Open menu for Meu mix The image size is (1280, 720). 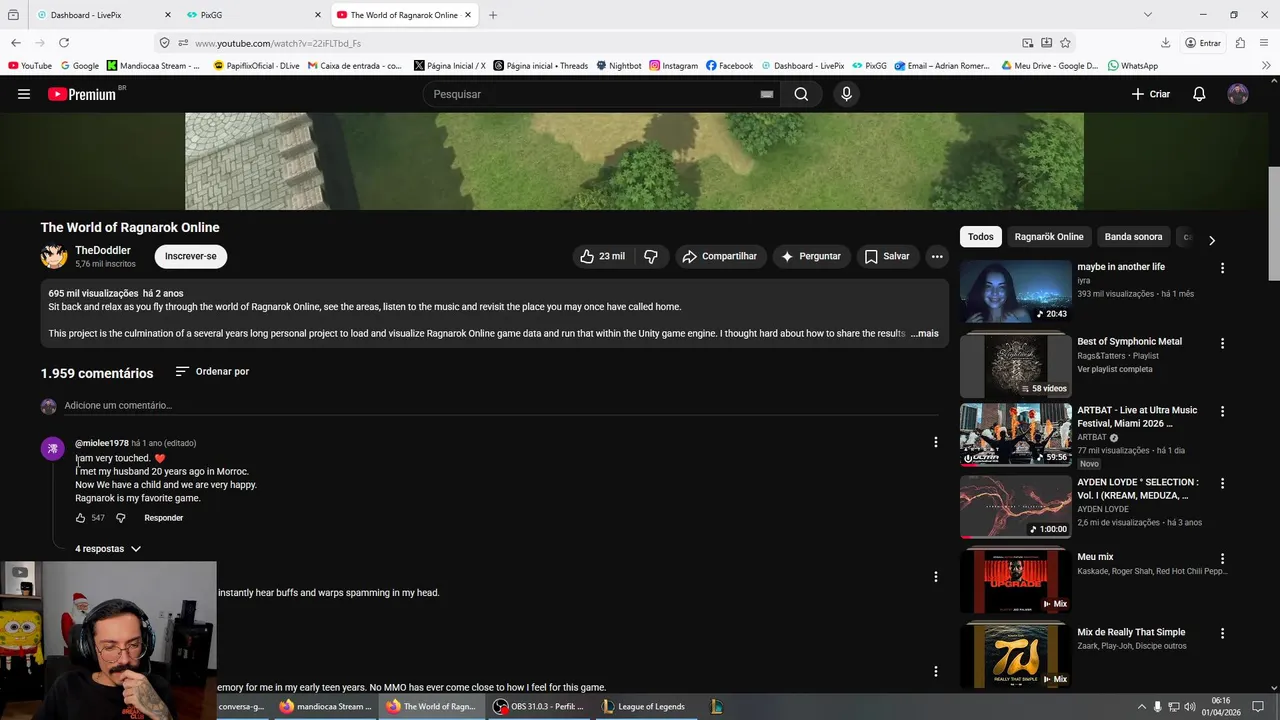1222,558
